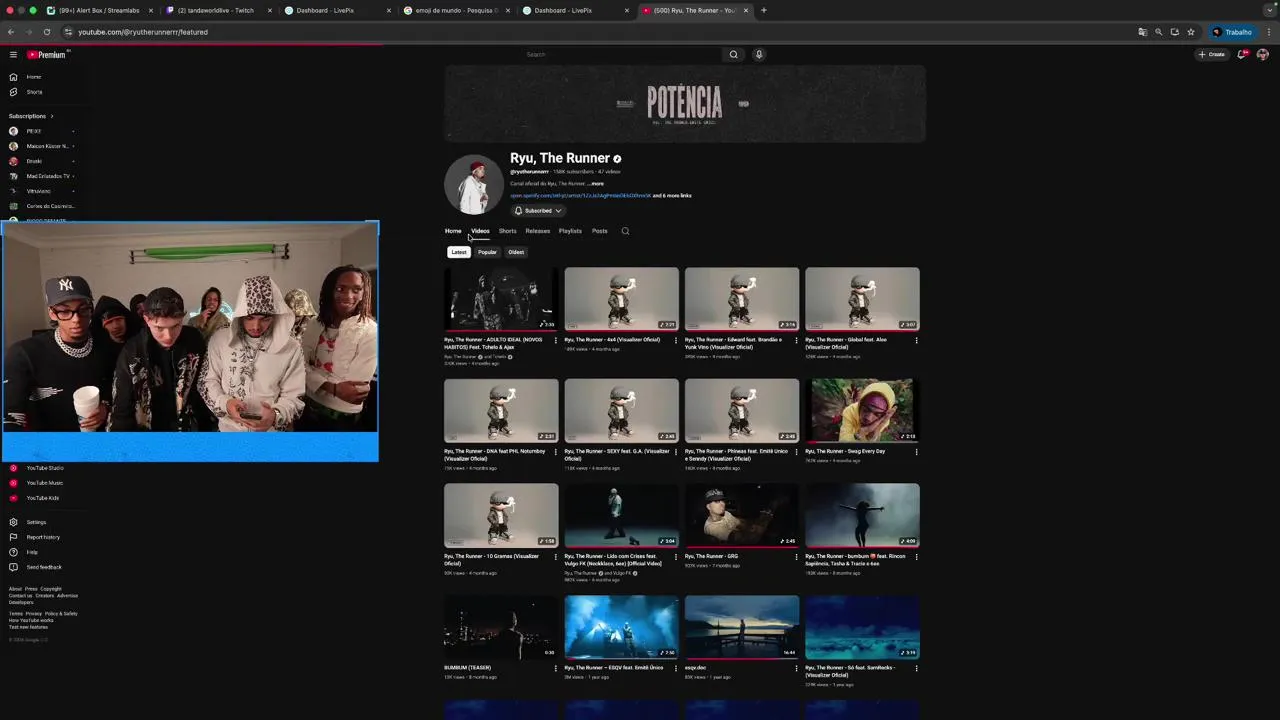Click the YouTube Premium logo

47,55
